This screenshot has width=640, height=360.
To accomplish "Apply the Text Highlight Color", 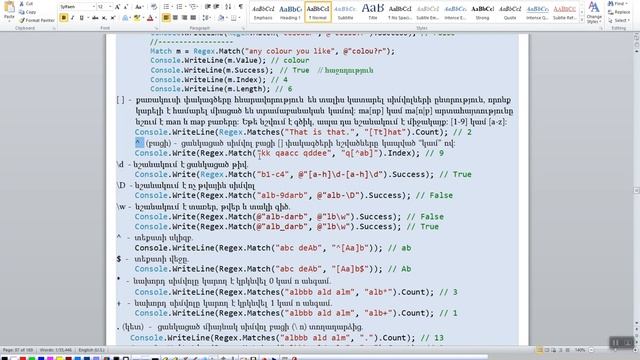I will coord(138,18).
